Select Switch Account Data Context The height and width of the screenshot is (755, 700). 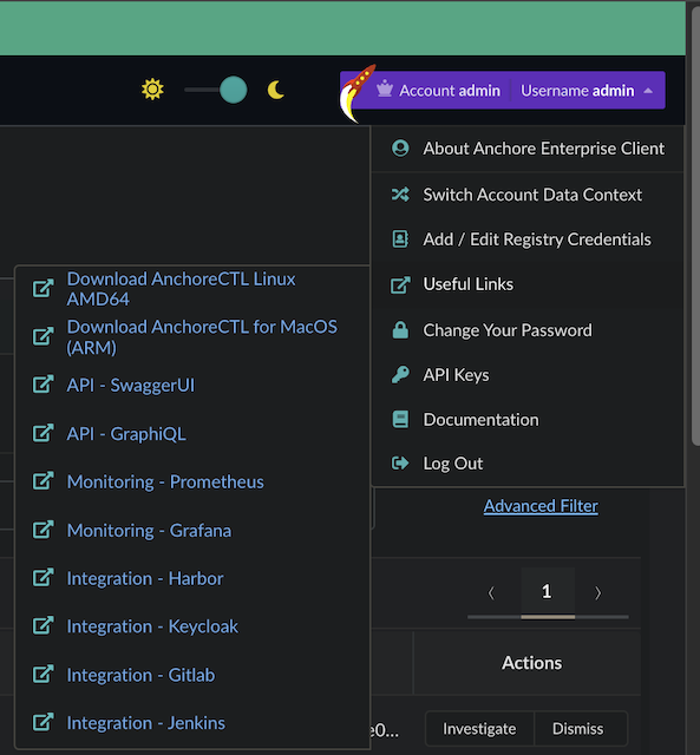click(532, 194)
